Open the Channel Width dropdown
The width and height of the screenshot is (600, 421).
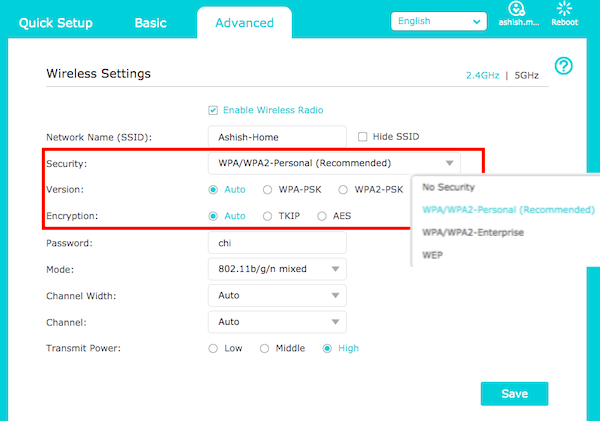click(277, 295)
